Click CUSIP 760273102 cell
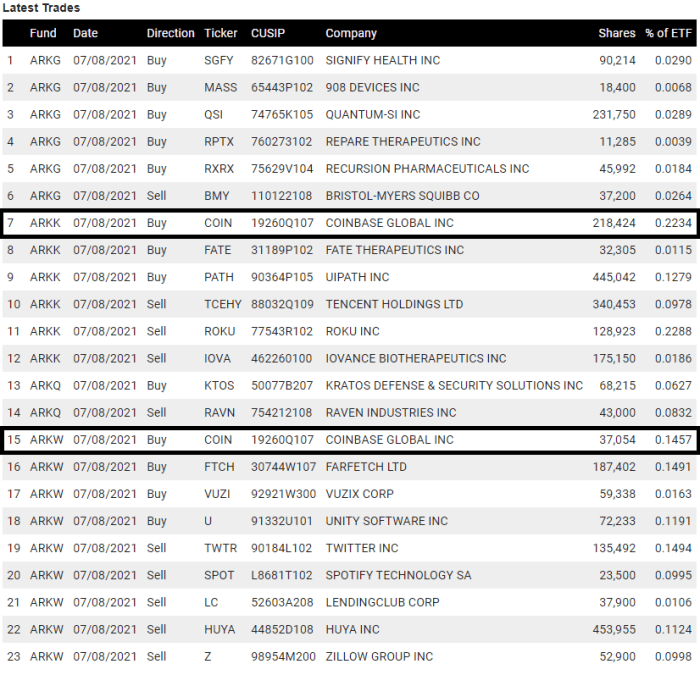The height and width of the screenshot is (675, 700). coord(281,142)
